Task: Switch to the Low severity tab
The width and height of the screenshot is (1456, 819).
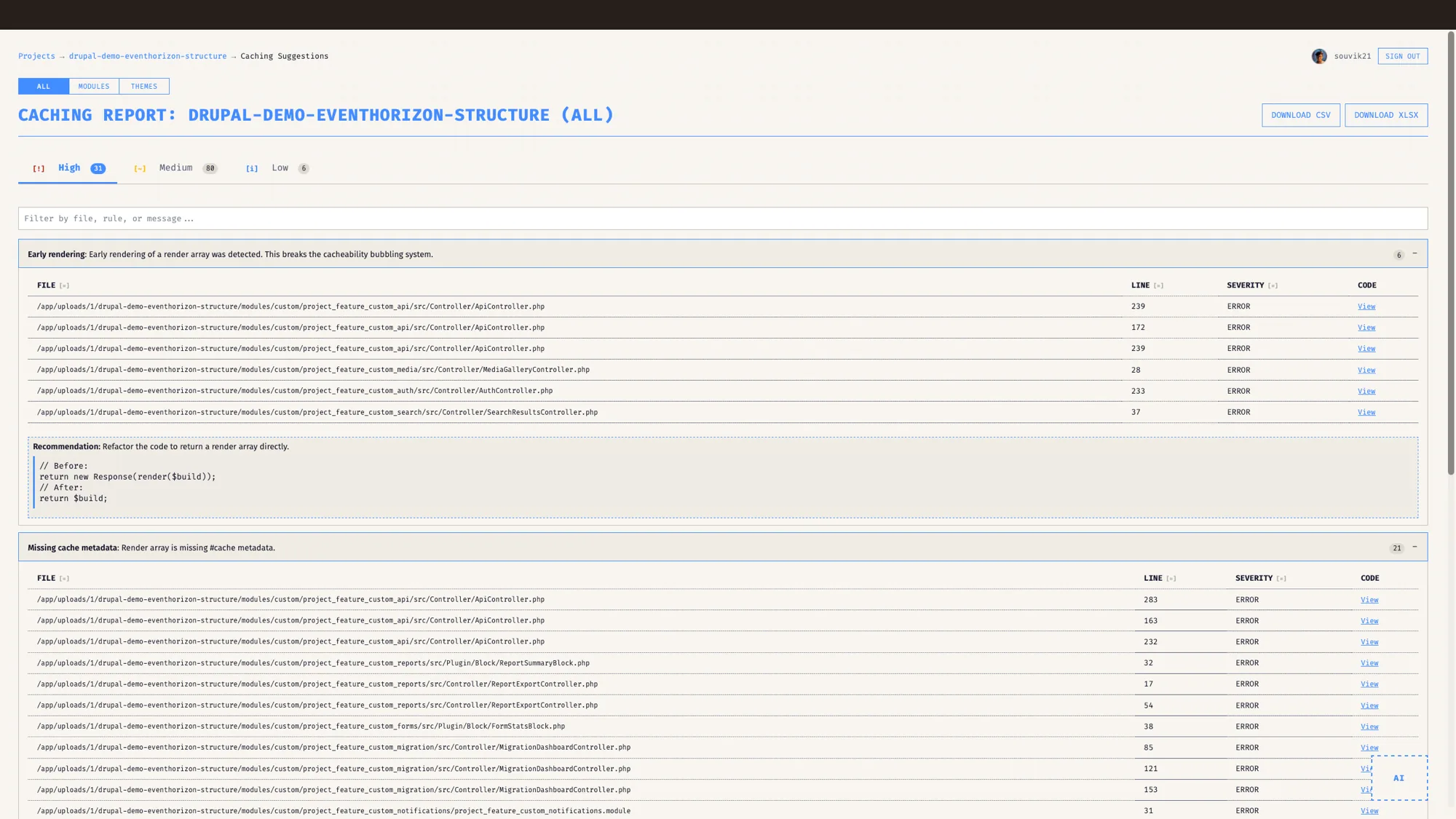Action: [277, 168]
